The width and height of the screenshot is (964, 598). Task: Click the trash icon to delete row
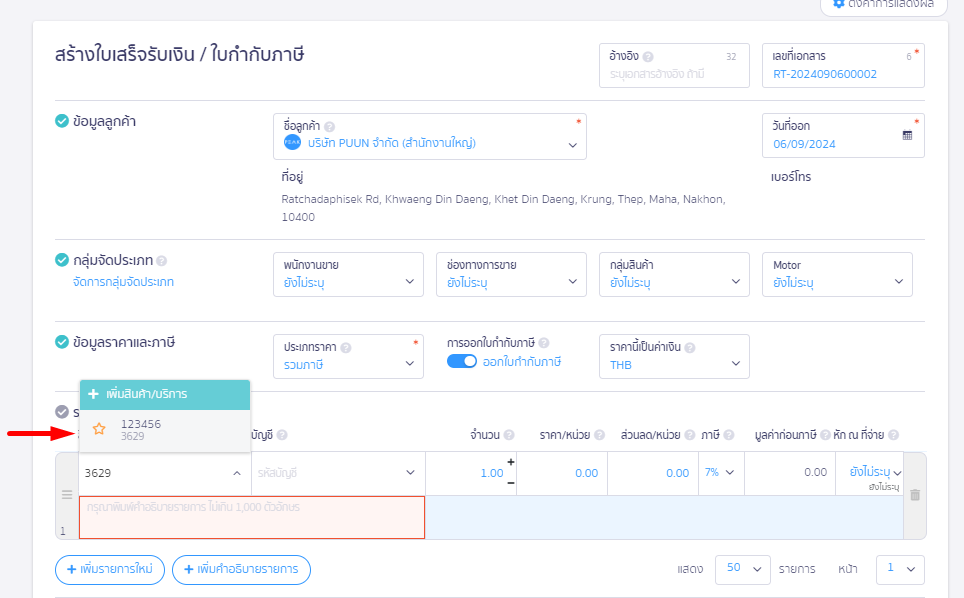point(915,494)
